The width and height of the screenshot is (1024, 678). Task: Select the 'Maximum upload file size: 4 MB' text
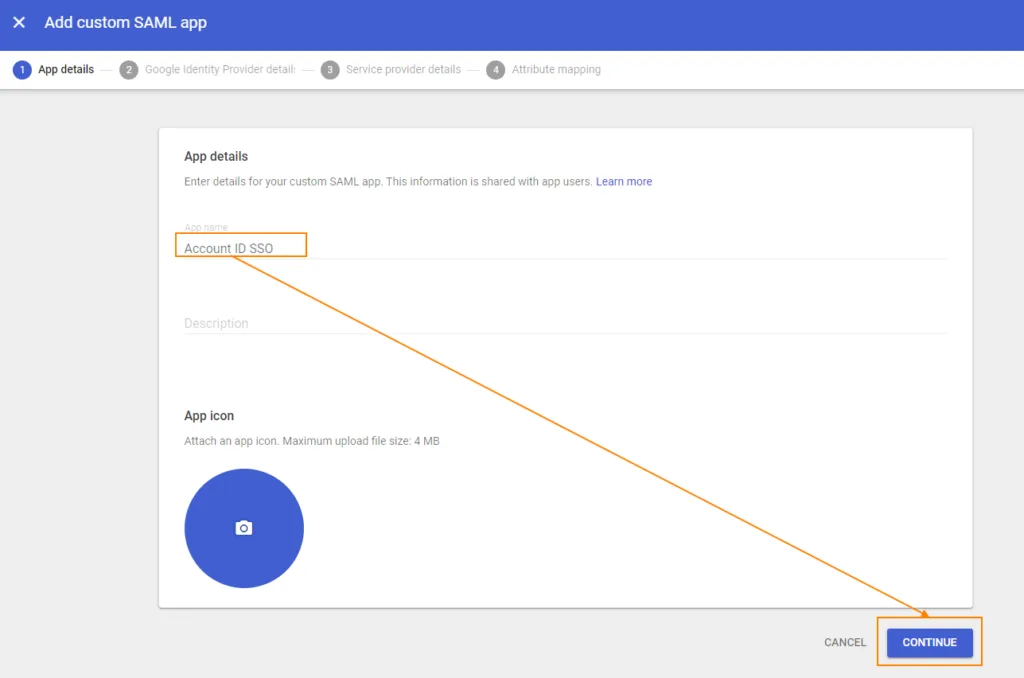point(361,441)
